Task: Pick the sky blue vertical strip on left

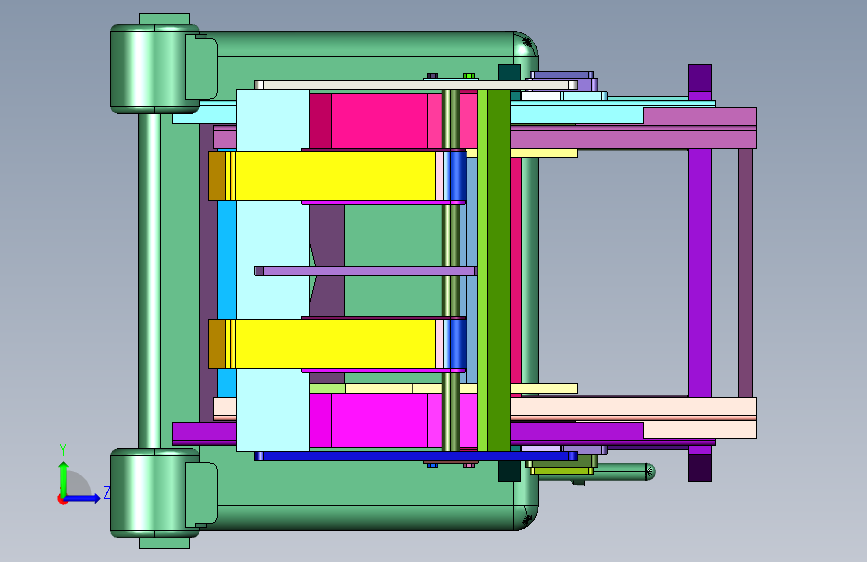Action: (x=227, y=260)
